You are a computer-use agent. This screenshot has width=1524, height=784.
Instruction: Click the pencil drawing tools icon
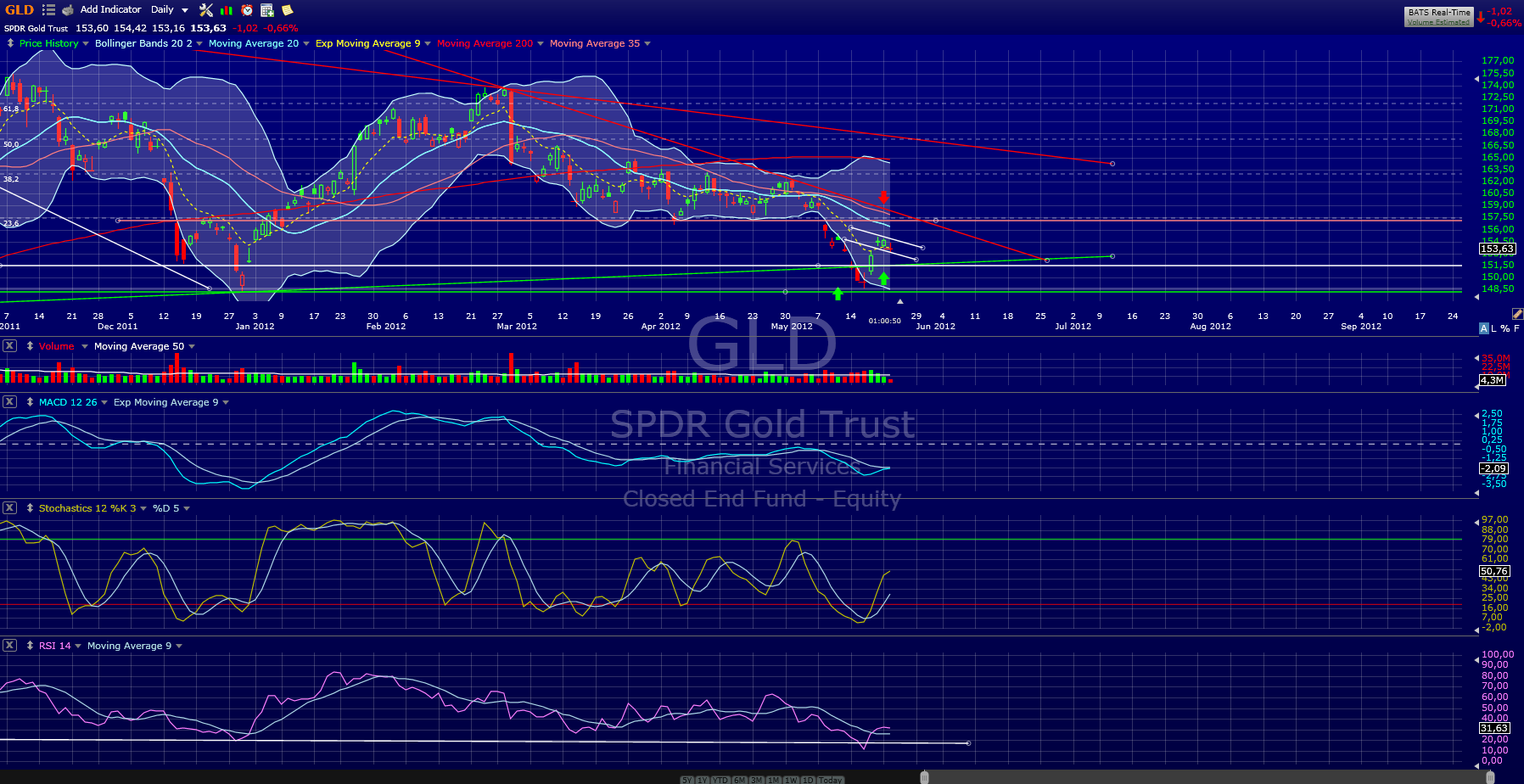coord(1516,314)
